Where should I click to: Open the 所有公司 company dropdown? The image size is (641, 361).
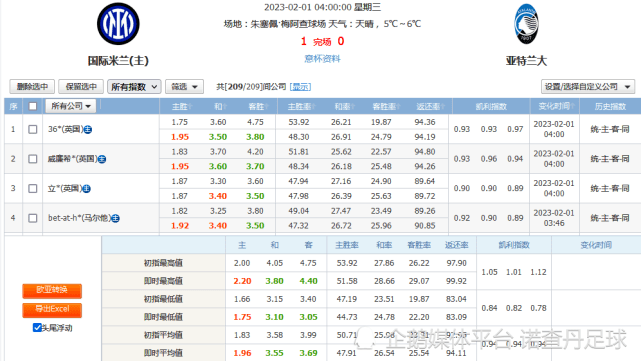coord(70,106)
